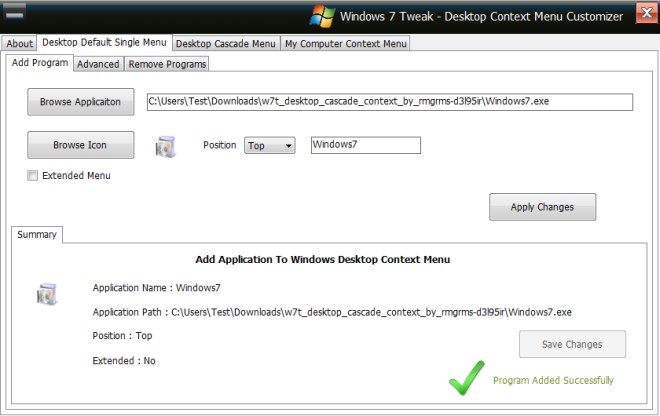Select the Desktop Default Single Menu tab
Image resolution: width=660 pixels, height=416 pixels.
[104, 43]
